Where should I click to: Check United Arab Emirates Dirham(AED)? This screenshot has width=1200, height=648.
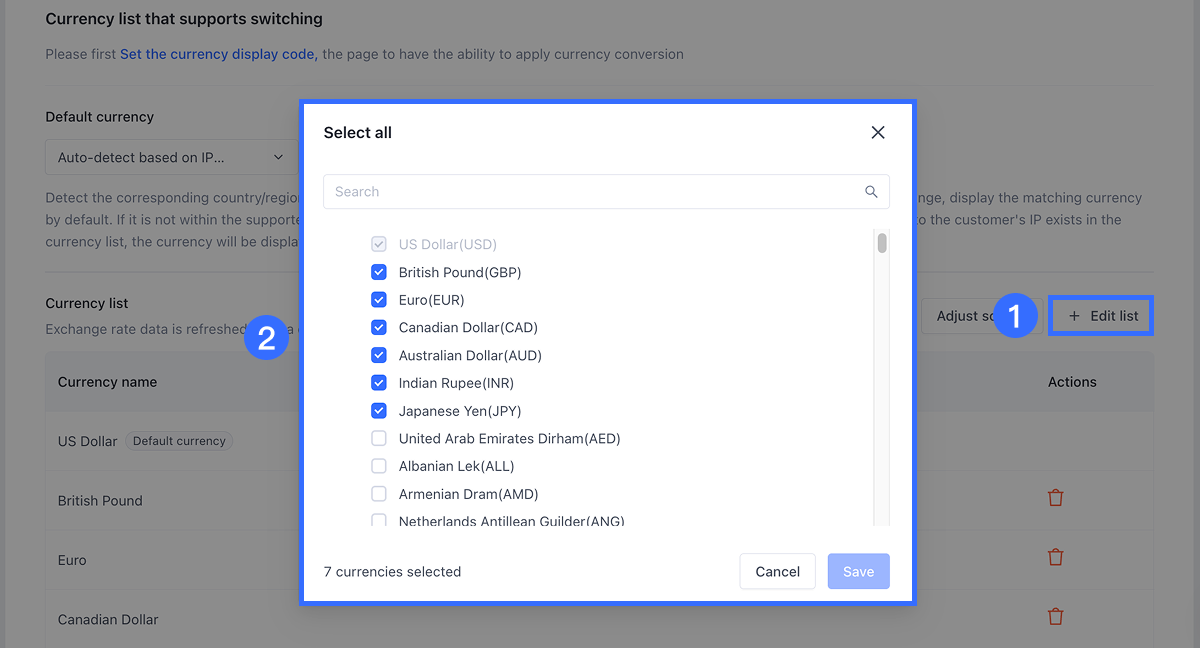click(x=379, y=438)
